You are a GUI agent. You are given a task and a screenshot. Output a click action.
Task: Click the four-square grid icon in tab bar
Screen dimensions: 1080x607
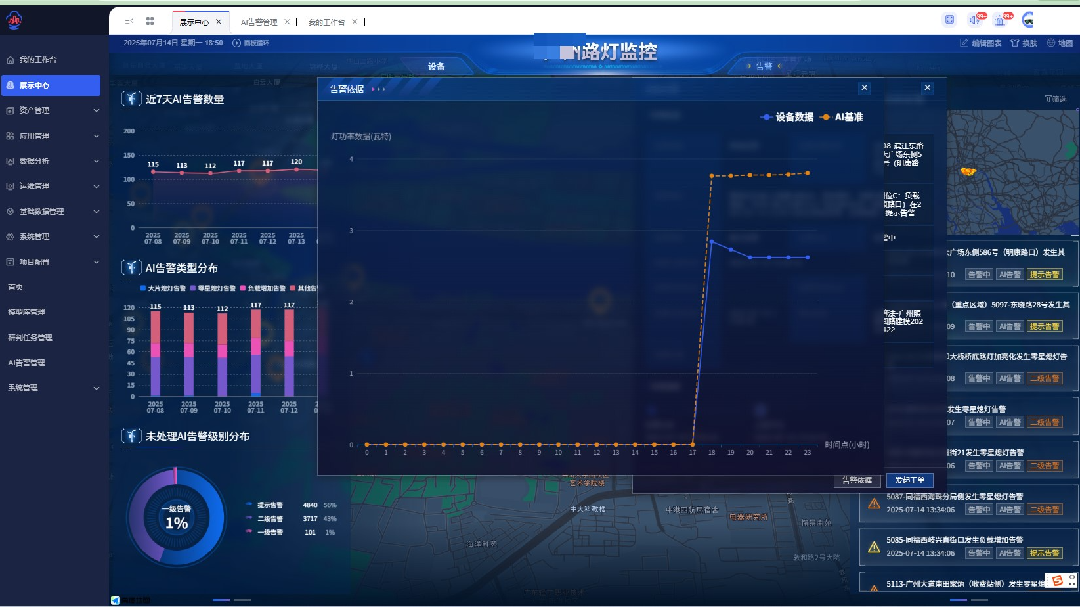[149, 20]
